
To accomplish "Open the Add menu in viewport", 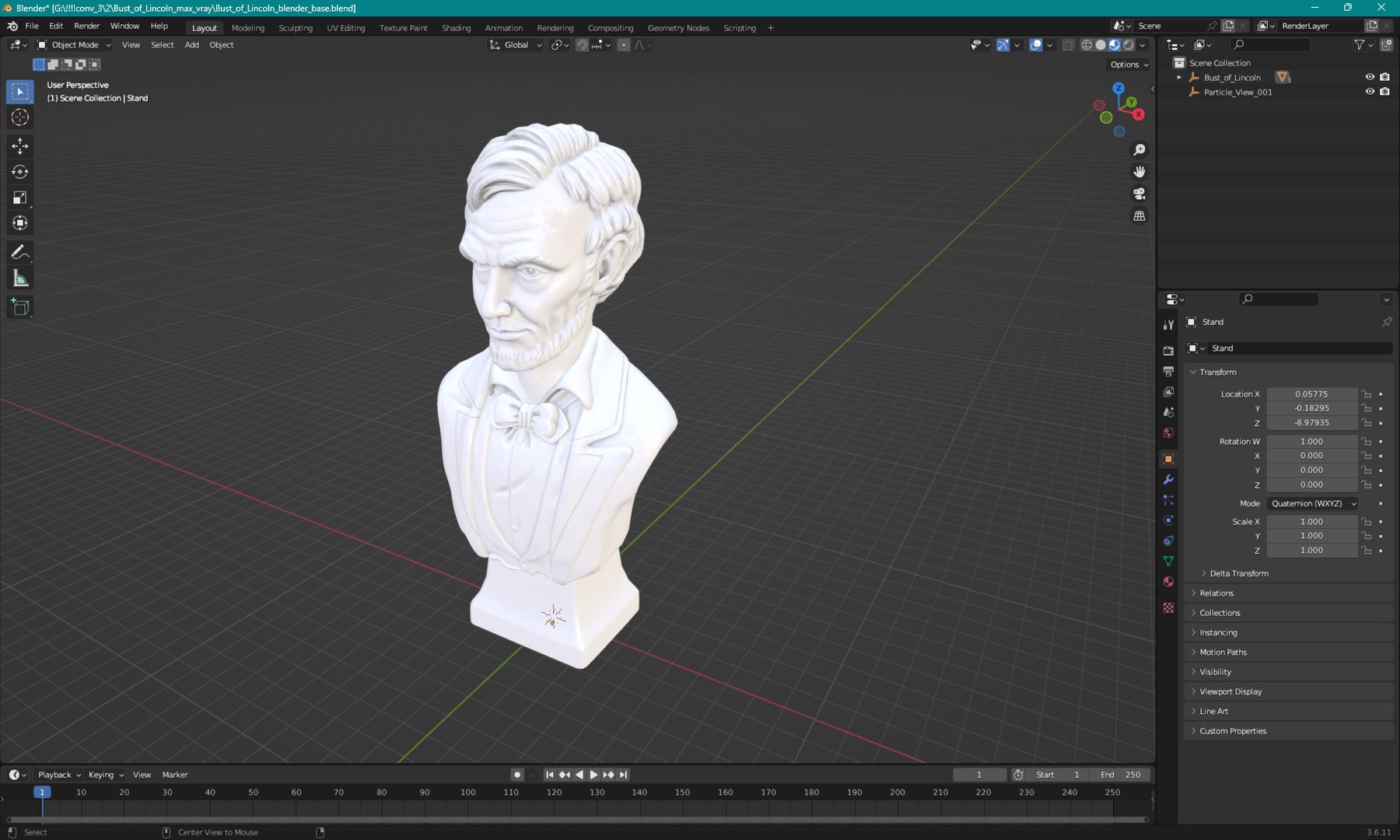I will 191,45.
